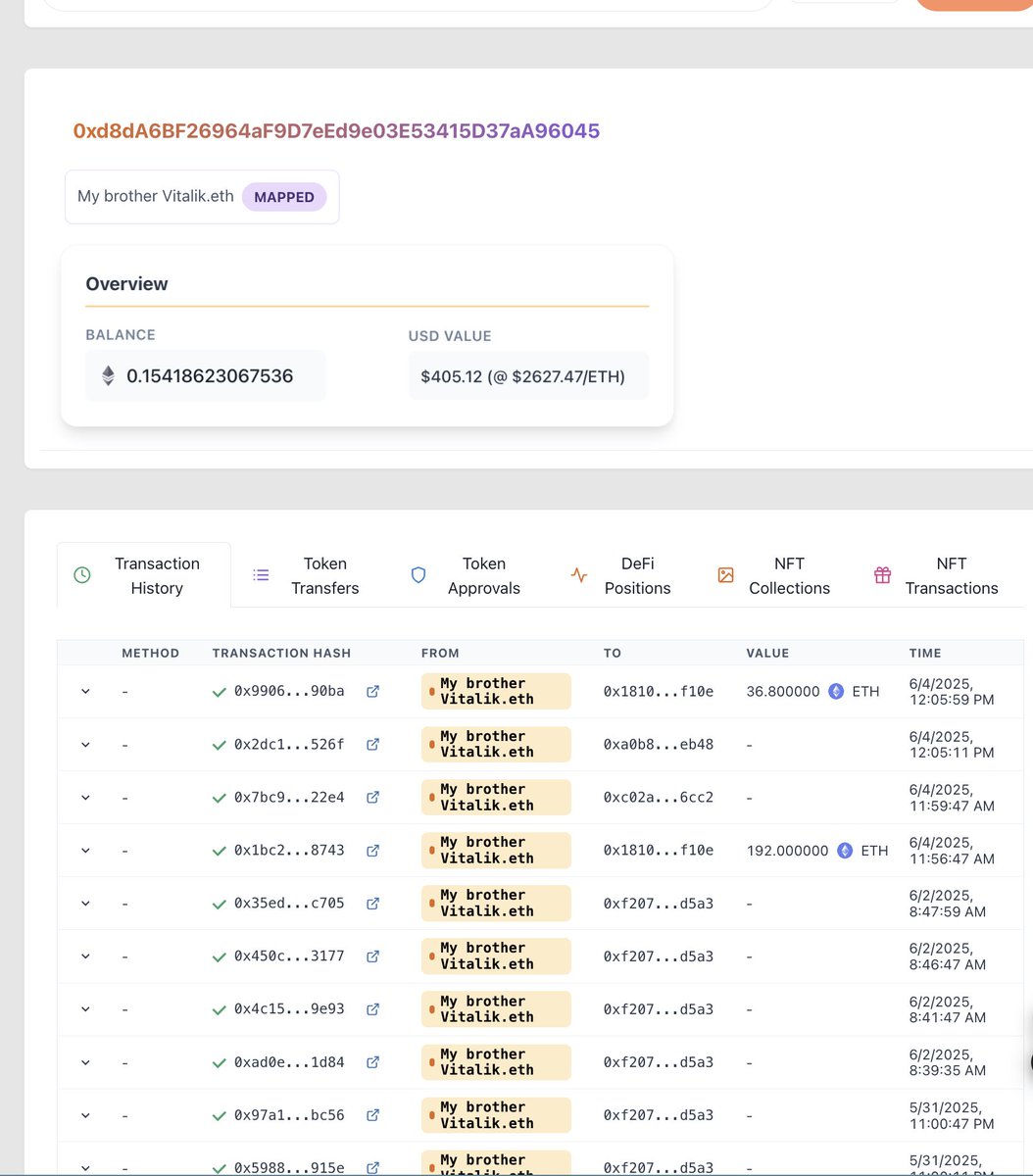Click the My brother Vitalik.eth name label
This screenshot has height=1176, width=1033.
point(156,196)
